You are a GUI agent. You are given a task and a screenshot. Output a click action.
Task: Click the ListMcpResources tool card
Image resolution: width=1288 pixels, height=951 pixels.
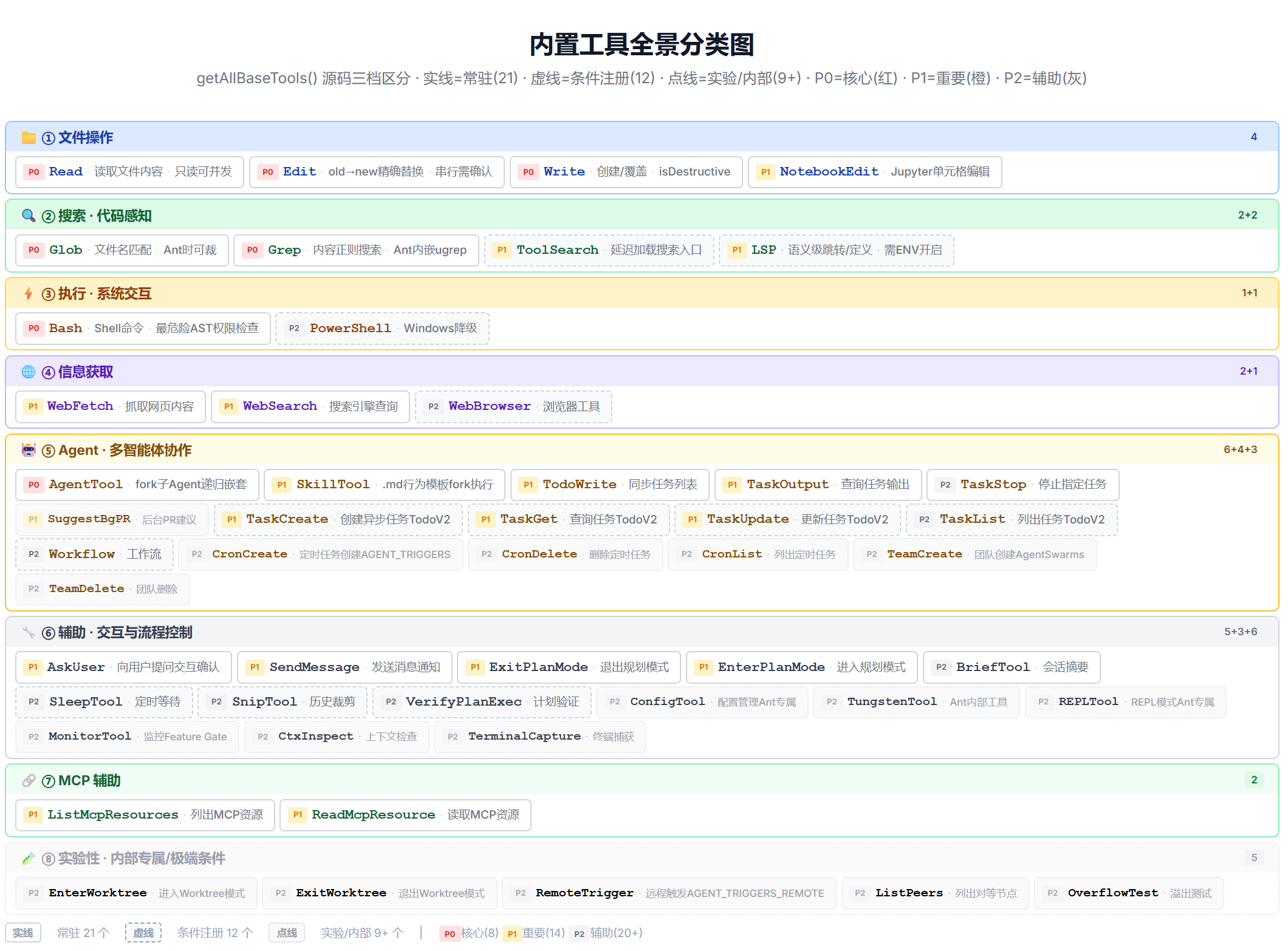pyautogui.click(x=145, y=815)
